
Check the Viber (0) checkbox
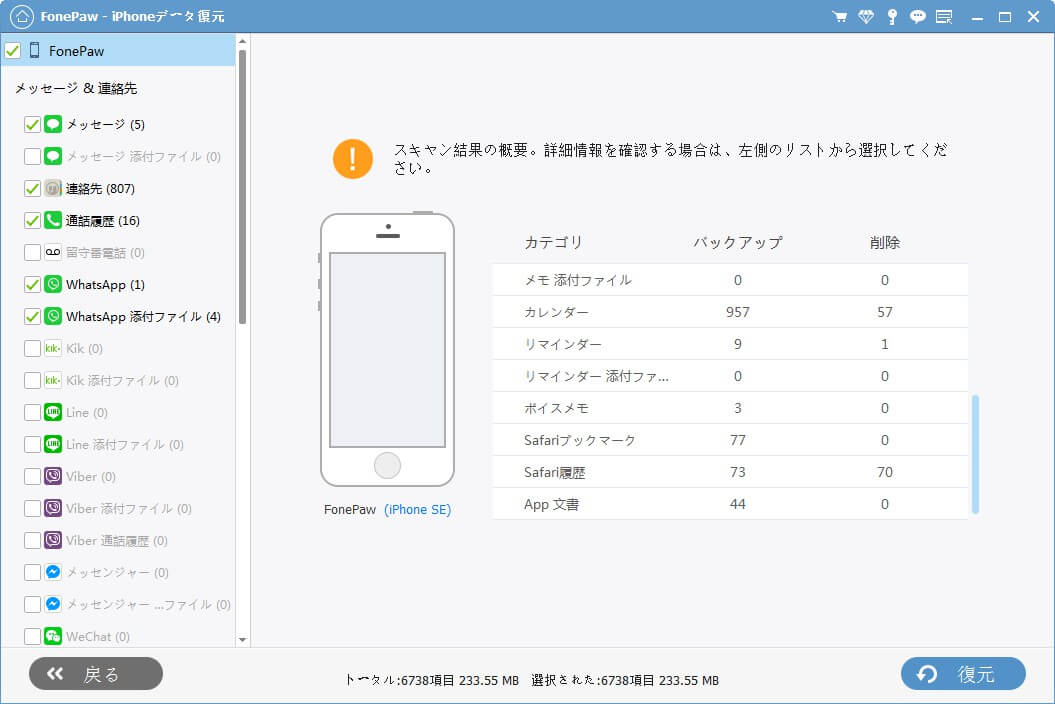point(32,476)
